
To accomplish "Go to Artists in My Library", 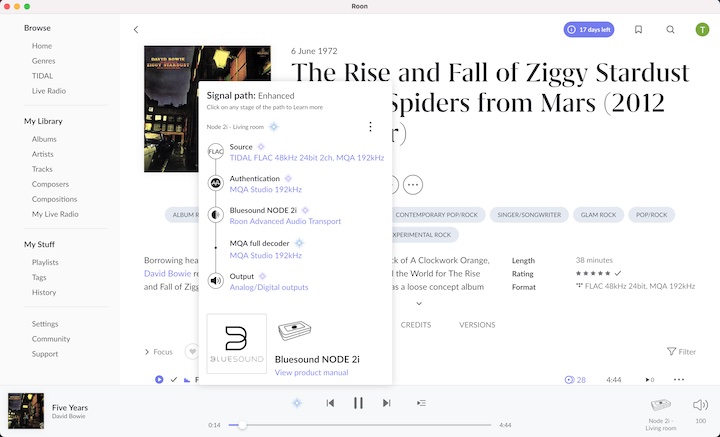I will 43,154.
